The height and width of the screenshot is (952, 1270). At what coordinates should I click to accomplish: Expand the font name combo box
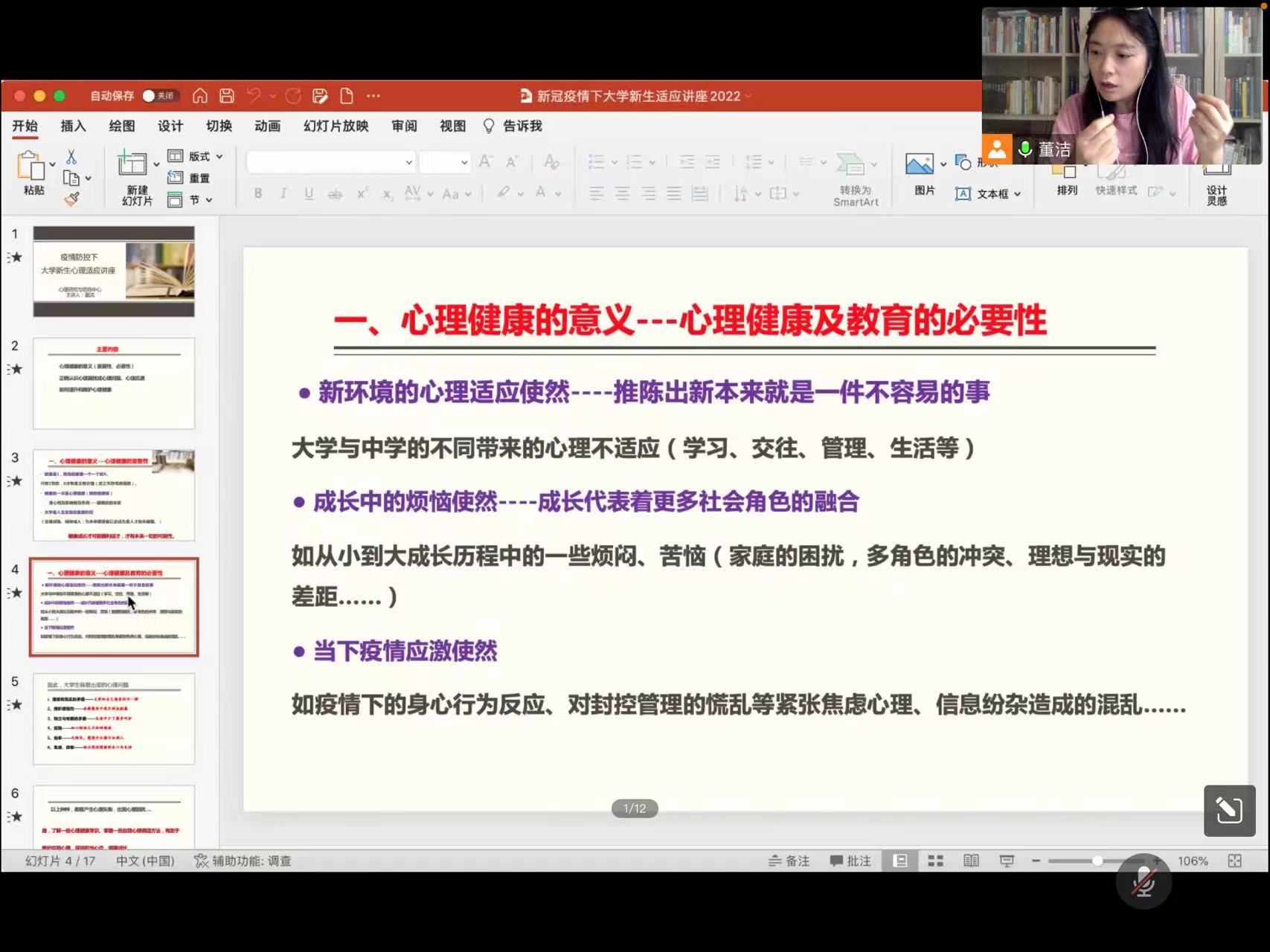point(408,162)
